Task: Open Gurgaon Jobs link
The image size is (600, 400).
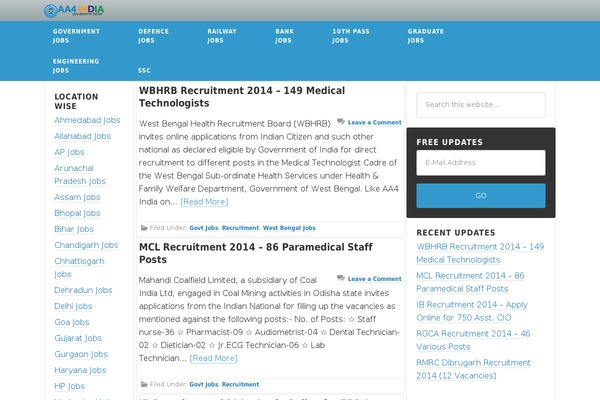Action: click(81, 354)
